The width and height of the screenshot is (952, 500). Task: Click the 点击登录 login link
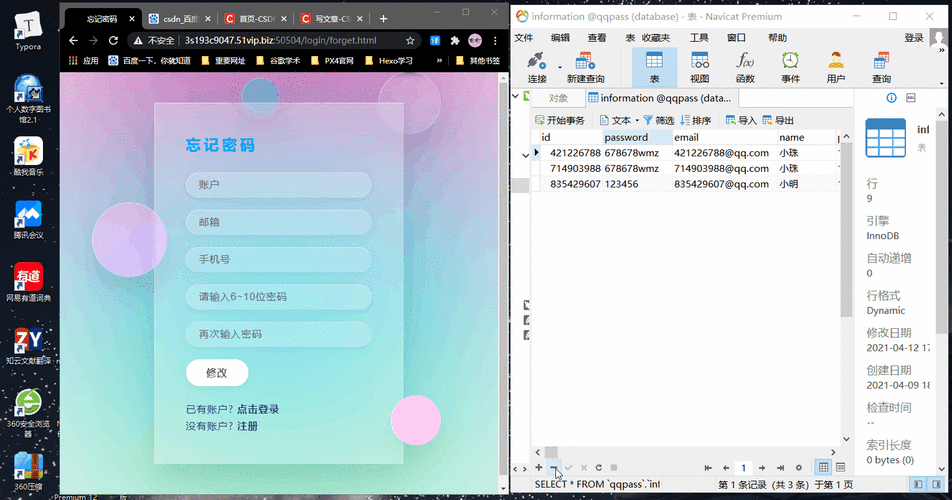(x=258, y=409)
